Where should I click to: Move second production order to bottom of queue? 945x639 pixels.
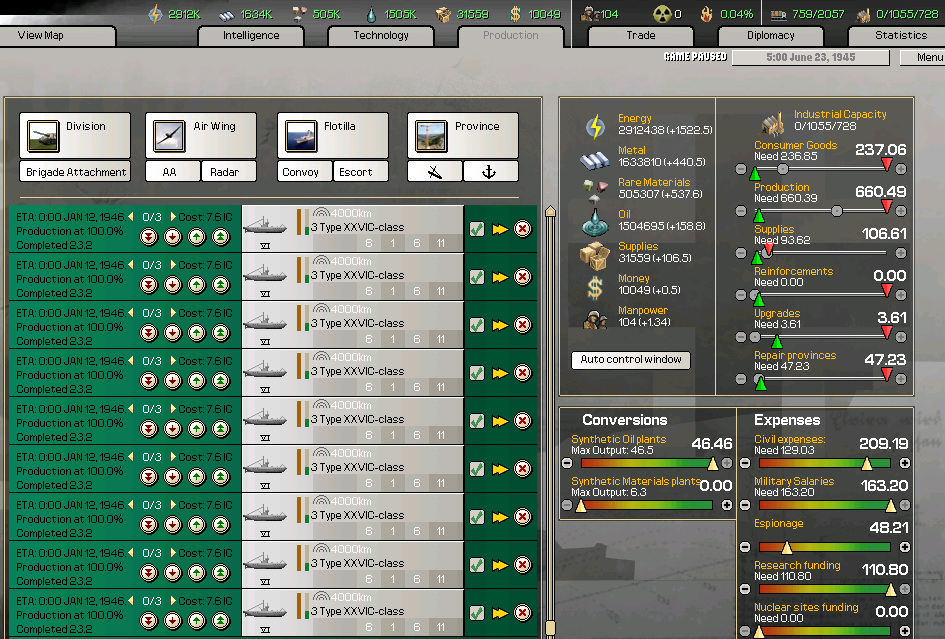[148, 285]
